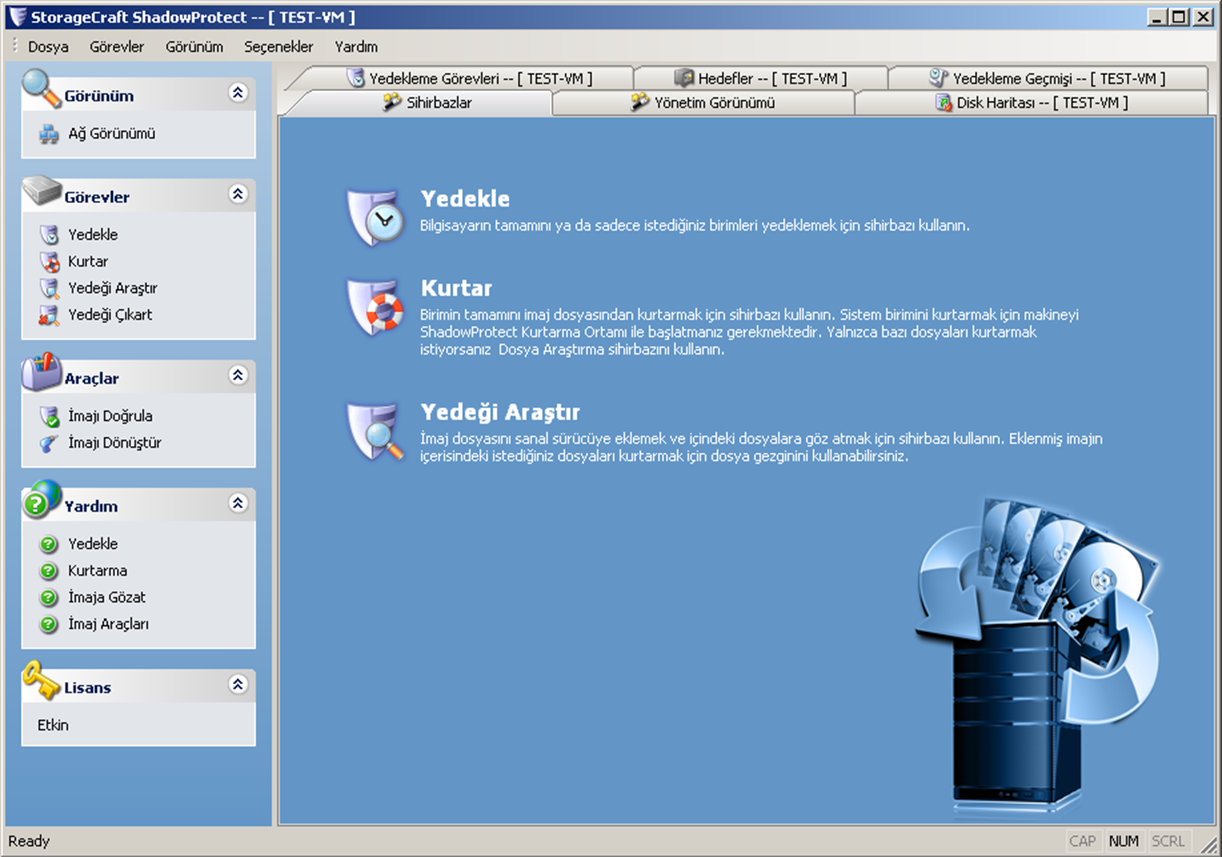Switch to the Hedefler tab

pyautogui.click(x=760, y=78)
